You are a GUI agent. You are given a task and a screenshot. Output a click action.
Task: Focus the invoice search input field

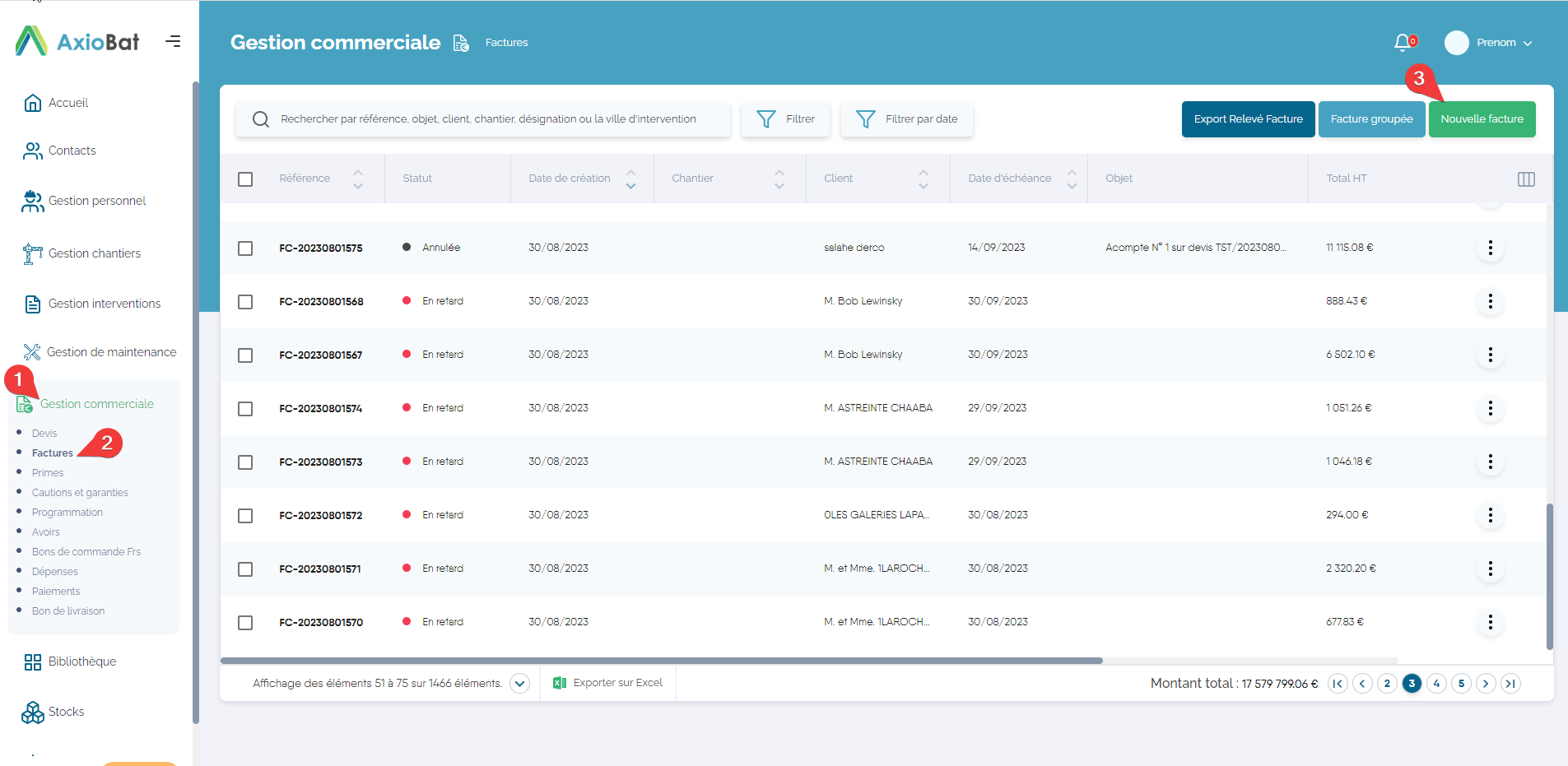pyautogui.click(x=488, y=119)
